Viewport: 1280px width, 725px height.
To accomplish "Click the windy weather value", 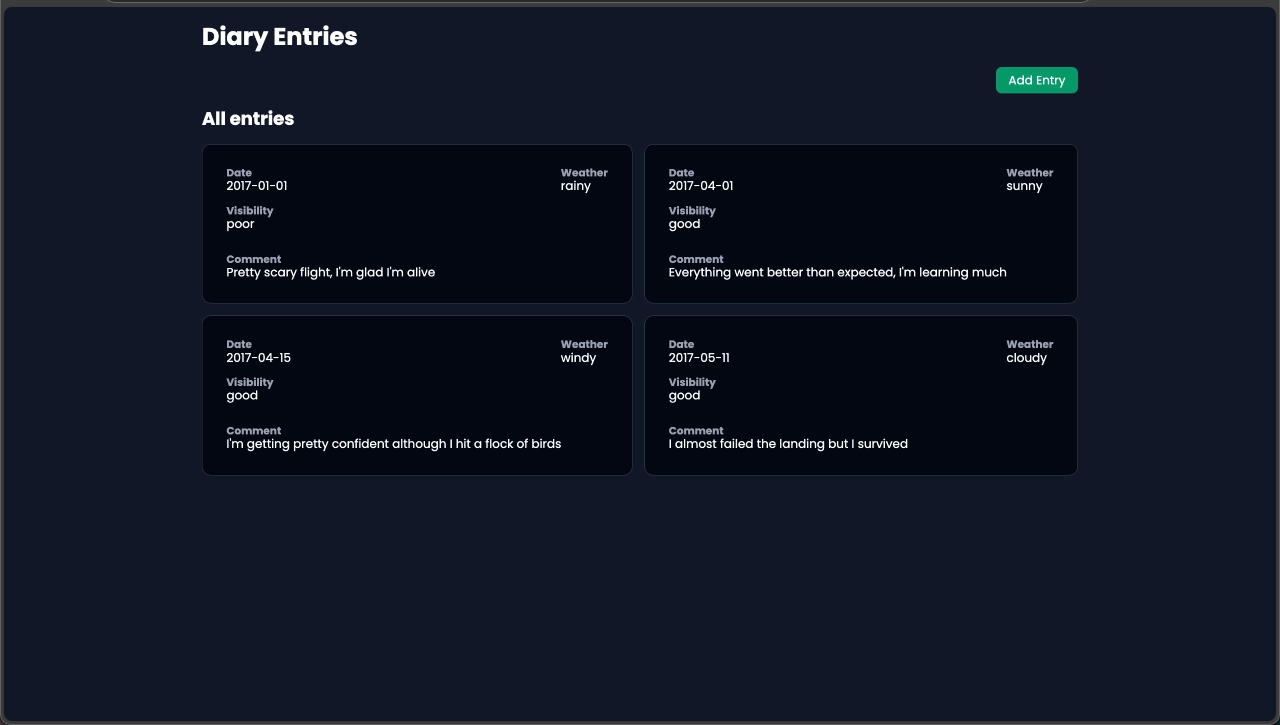I will 578,358.
